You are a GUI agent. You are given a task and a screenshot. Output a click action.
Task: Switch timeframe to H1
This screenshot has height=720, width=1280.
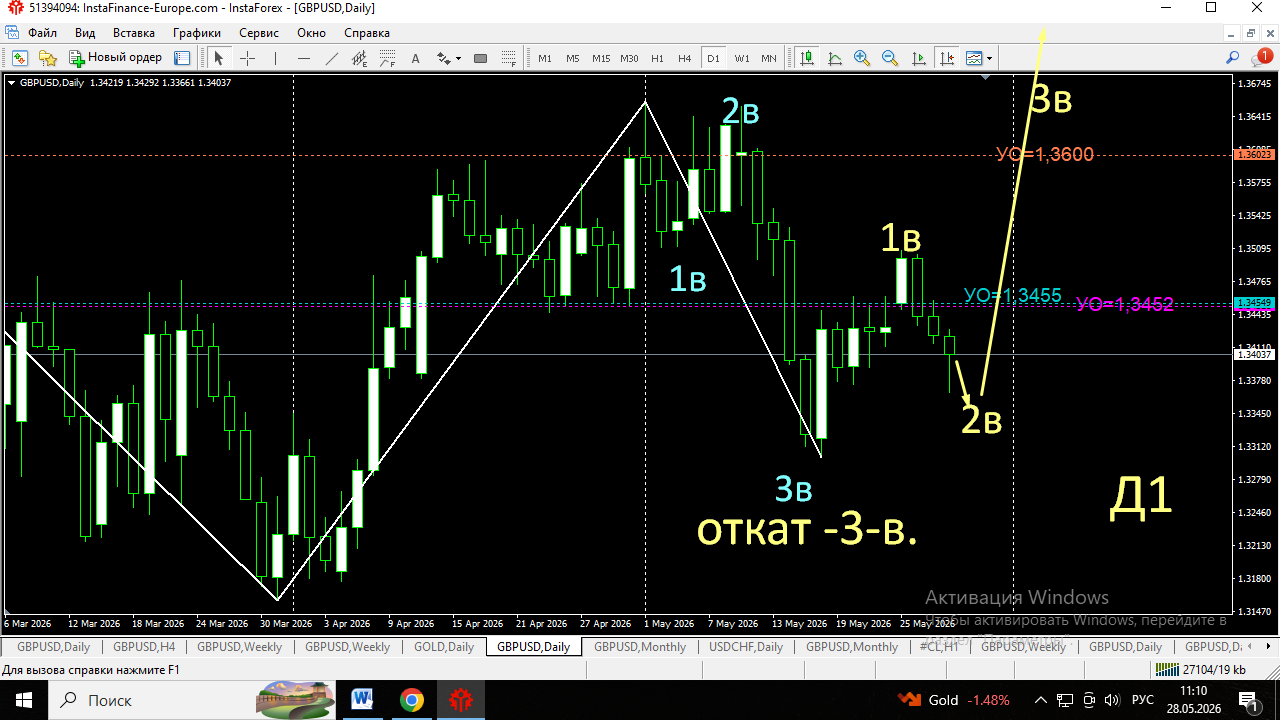pyautogui.click(x=657, y=58)
